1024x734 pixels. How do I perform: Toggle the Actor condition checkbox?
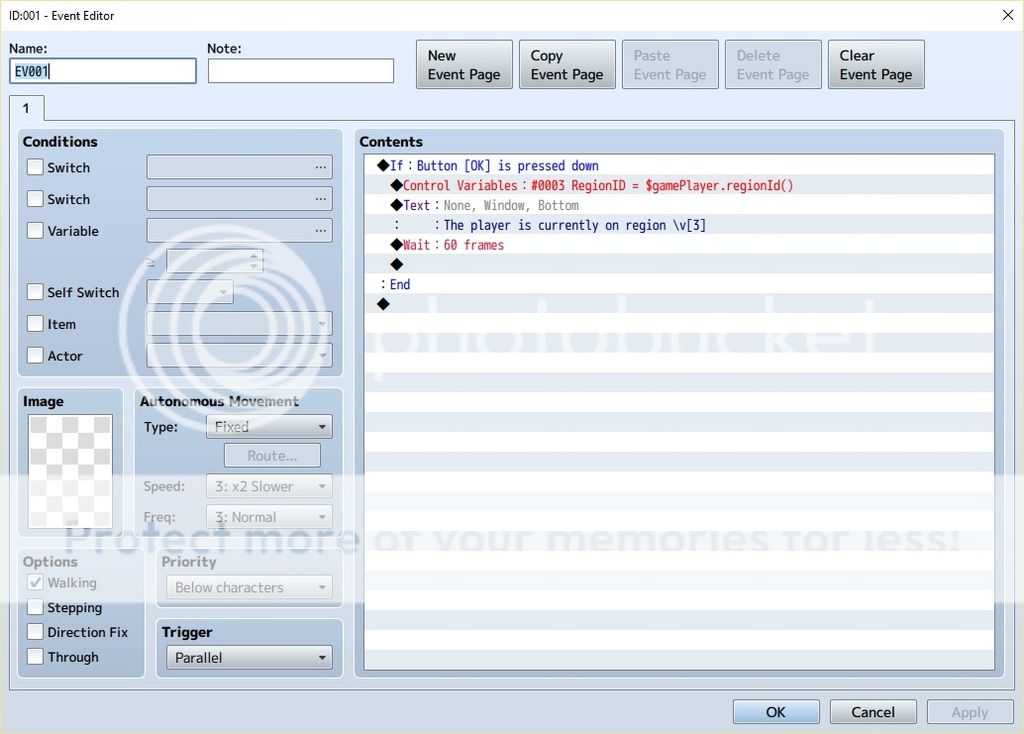tap(36, 356)
